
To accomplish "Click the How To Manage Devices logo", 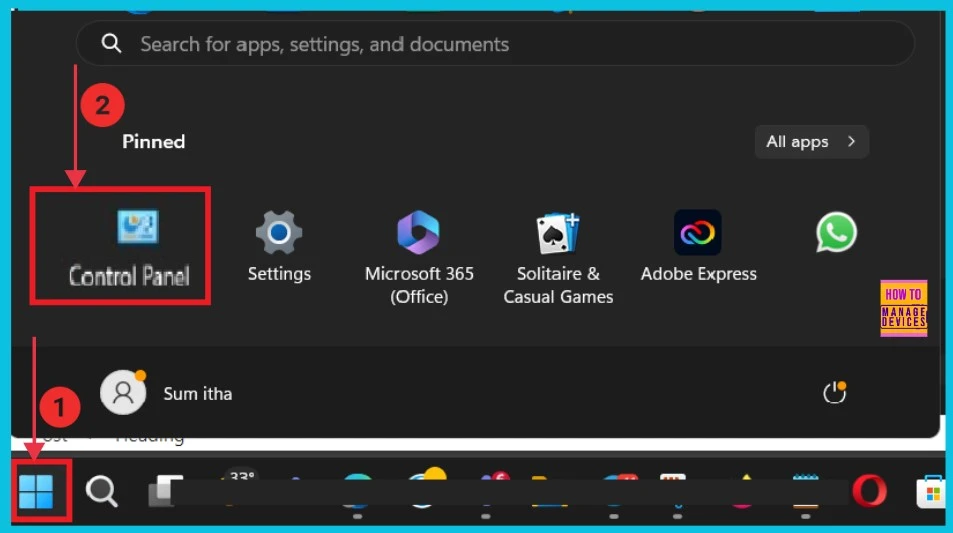I will (x=903, y=308).
